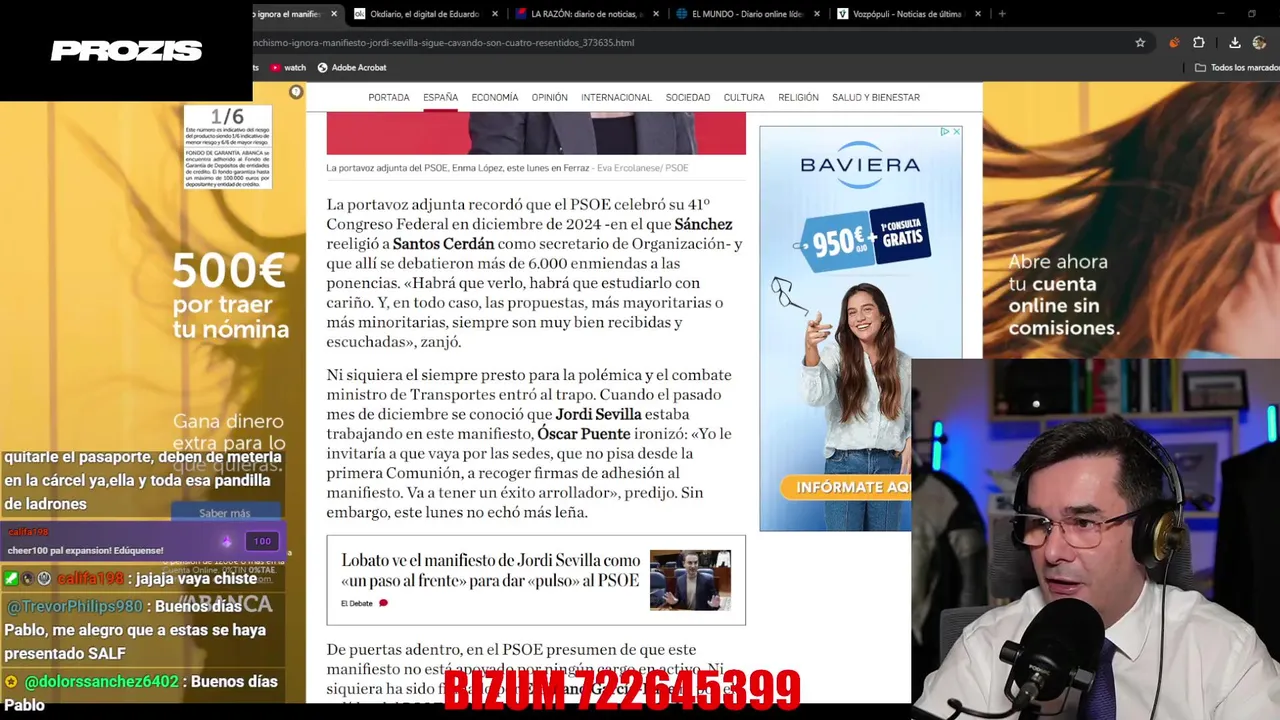
Task: Close the Vozpópuli tab
Action: pos(978,14)
